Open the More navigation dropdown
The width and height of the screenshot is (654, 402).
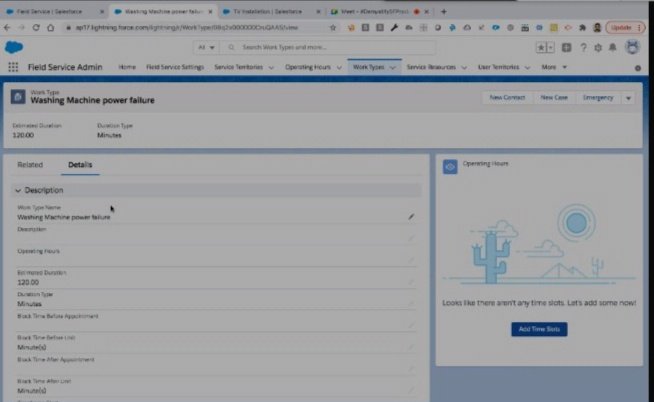pyautogui.click(x=554, y=67)
